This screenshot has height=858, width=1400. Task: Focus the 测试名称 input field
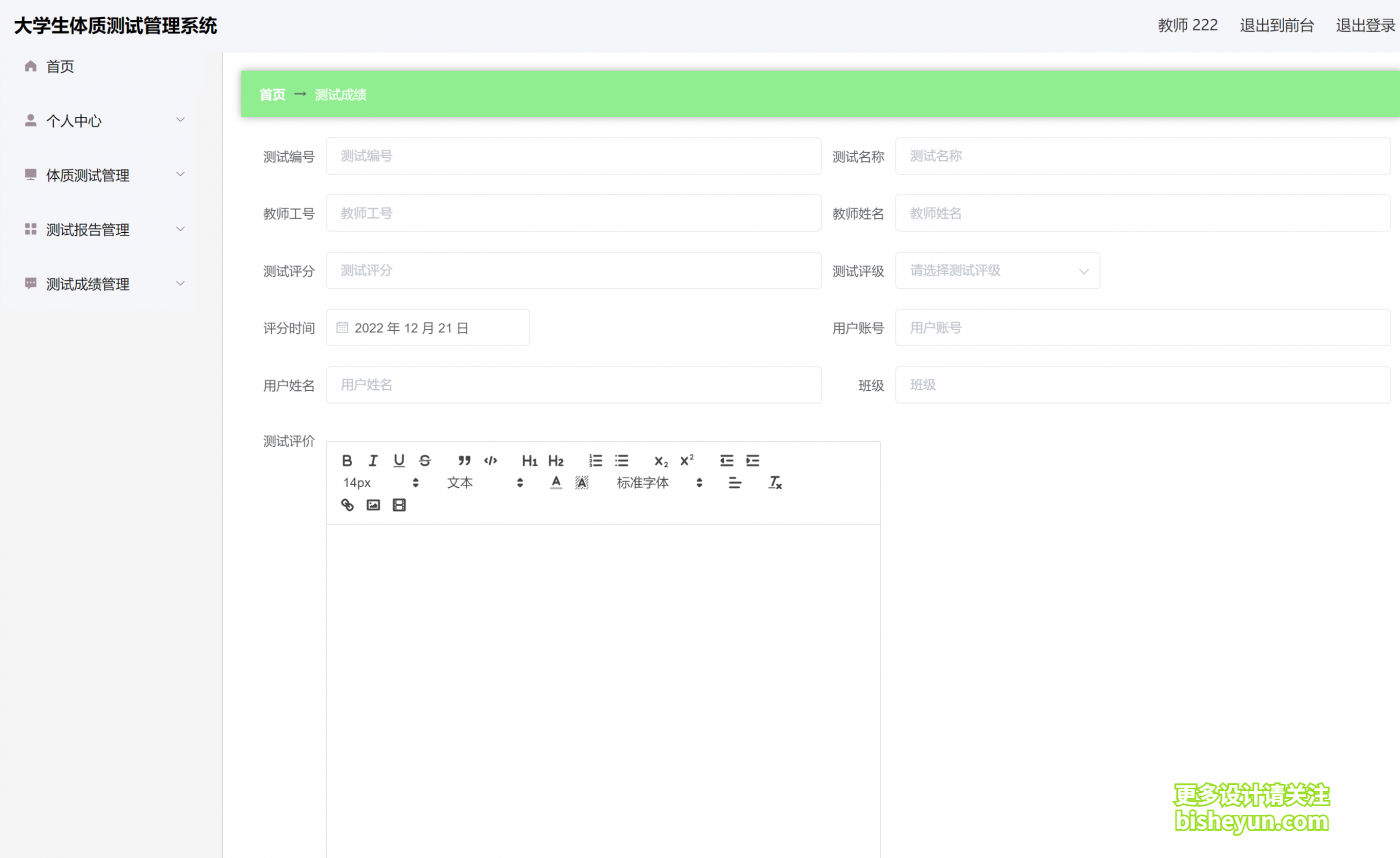tap(1143, 156)
